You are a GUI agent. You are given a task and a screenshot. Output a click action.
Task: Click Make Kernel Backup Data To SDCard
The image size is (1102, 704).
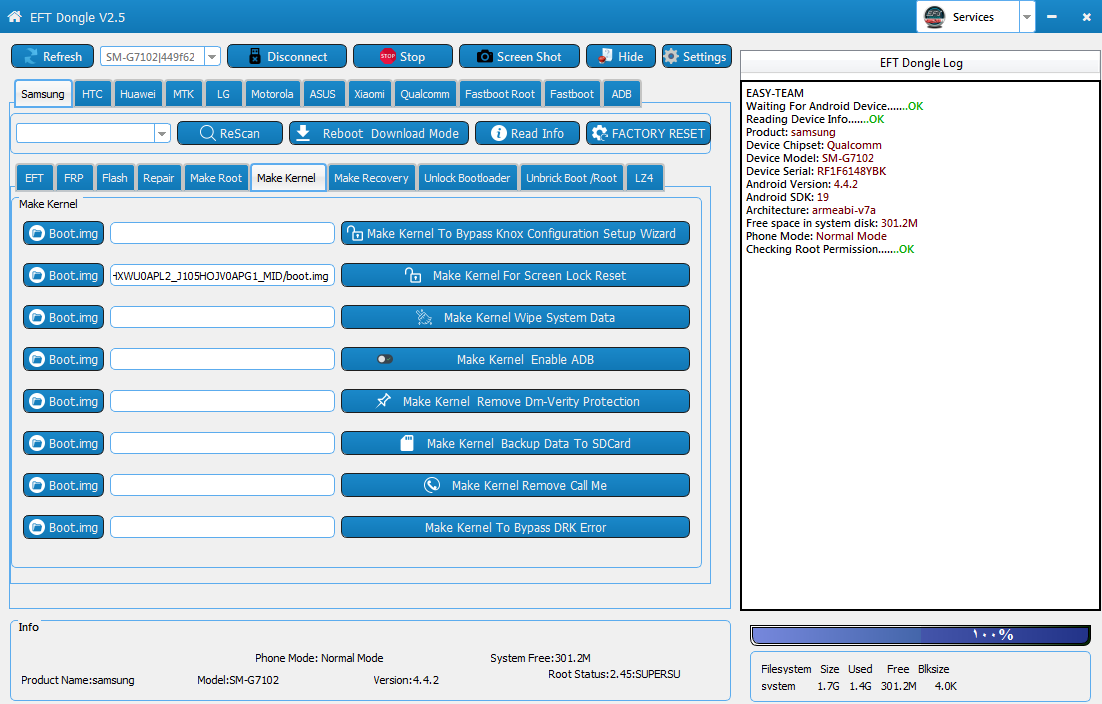[515, 443]
